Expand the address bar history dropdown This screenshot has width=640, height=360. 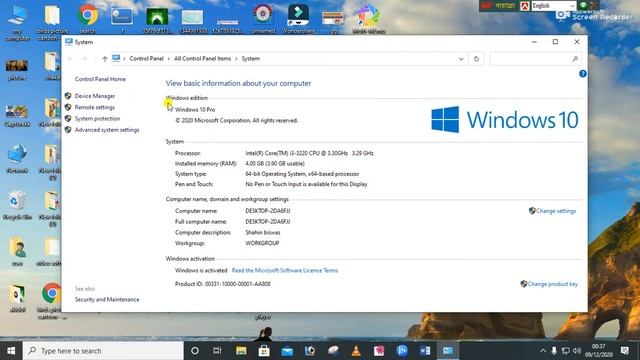point(461,59)
